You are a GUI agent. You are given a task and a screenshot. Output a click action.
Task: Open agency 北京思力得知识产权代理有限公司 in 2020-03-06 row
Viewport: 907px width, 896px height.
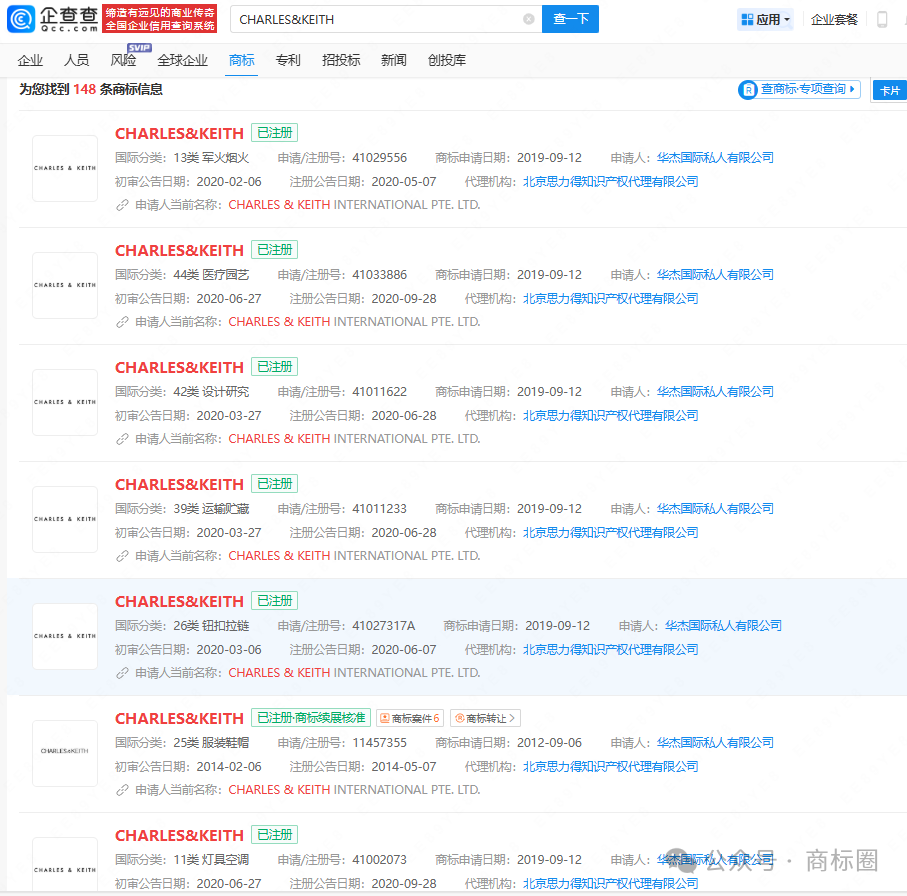coord(610,650)
